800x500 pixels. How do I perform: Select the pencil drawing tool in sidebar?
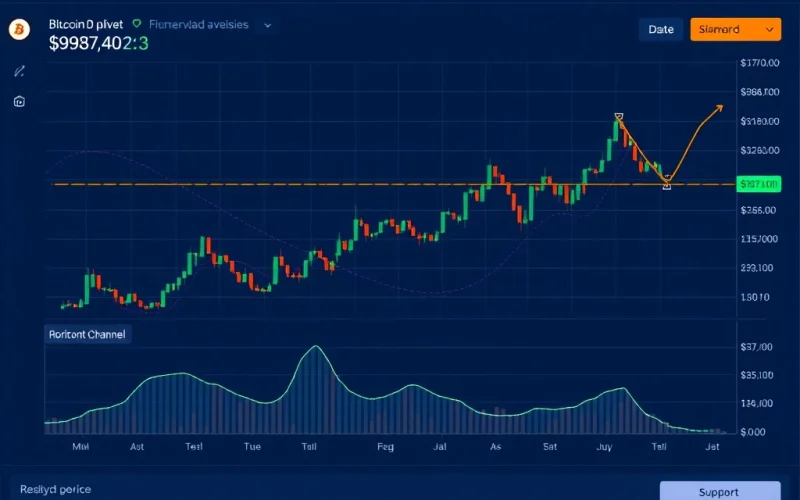19,71
